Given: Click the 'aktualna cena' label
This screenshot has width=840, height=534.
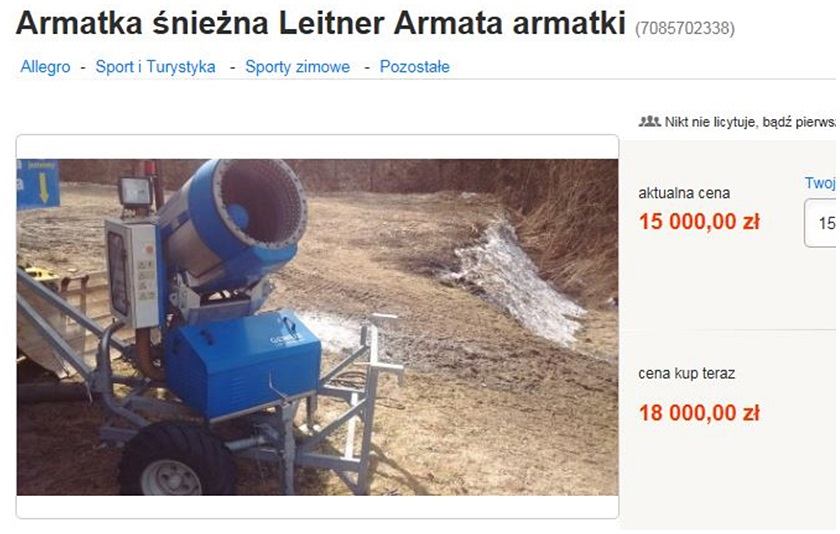Looking at the screenshot, I should pos(684,193).
